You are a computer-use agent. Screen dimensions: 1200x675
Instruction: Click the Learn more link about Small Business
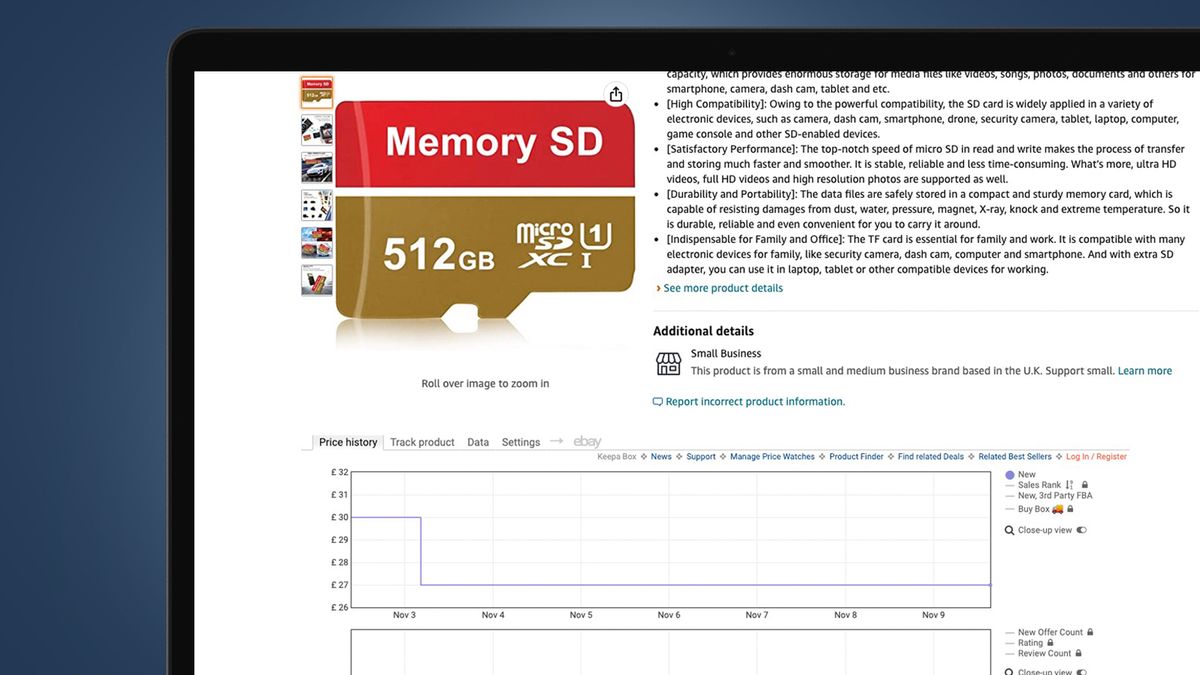pyautogui.click(x=1145, y=370)
